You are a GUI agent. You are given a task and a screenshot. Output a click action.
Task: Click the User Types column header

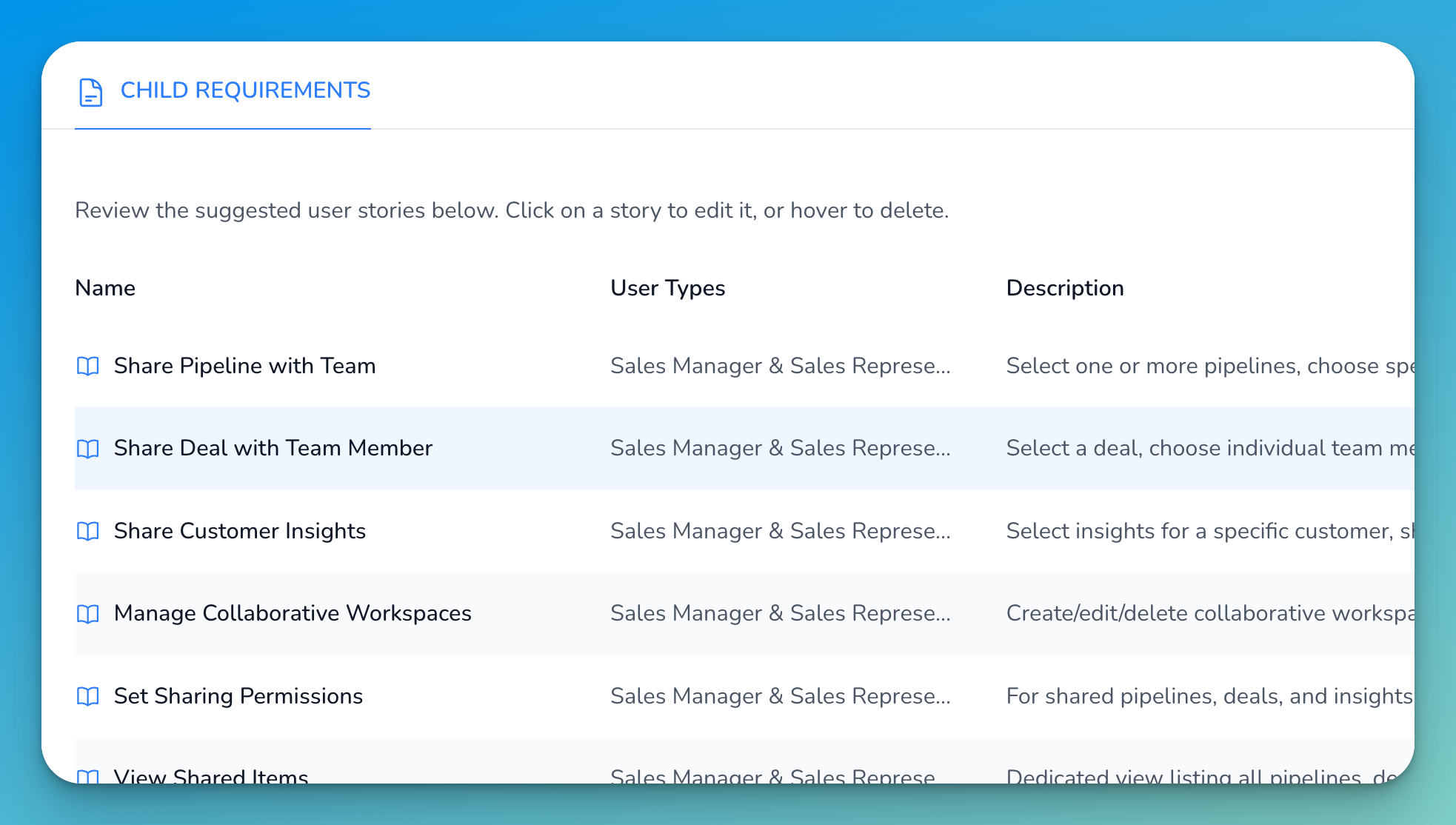(x=667, y=288)
